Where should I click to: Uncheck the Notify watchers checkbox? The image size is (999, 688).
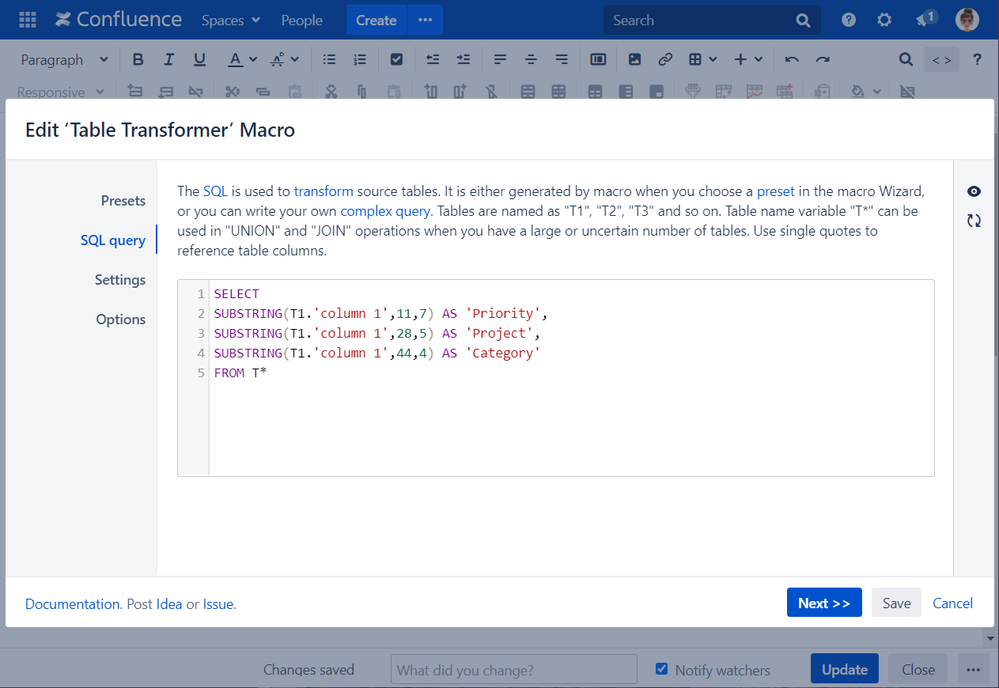tap(661, 669)
